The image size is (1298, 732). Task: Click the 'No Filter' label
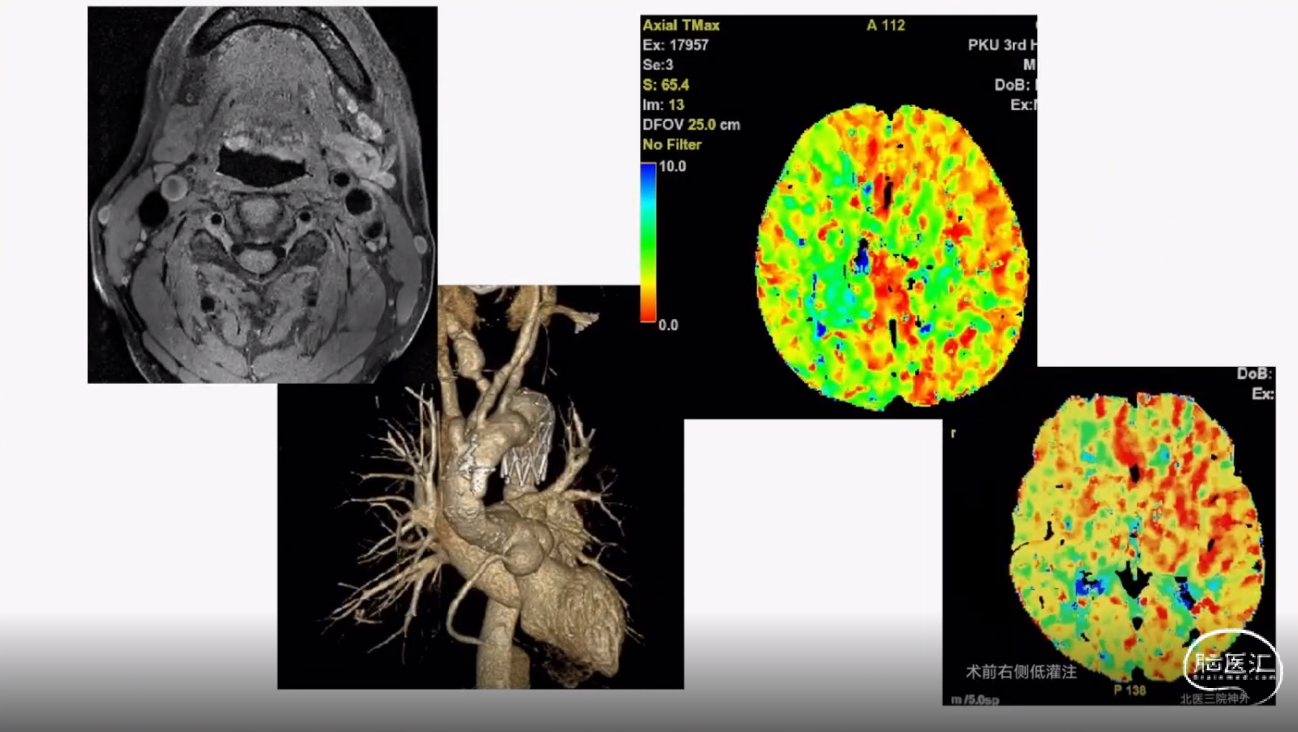672,145
